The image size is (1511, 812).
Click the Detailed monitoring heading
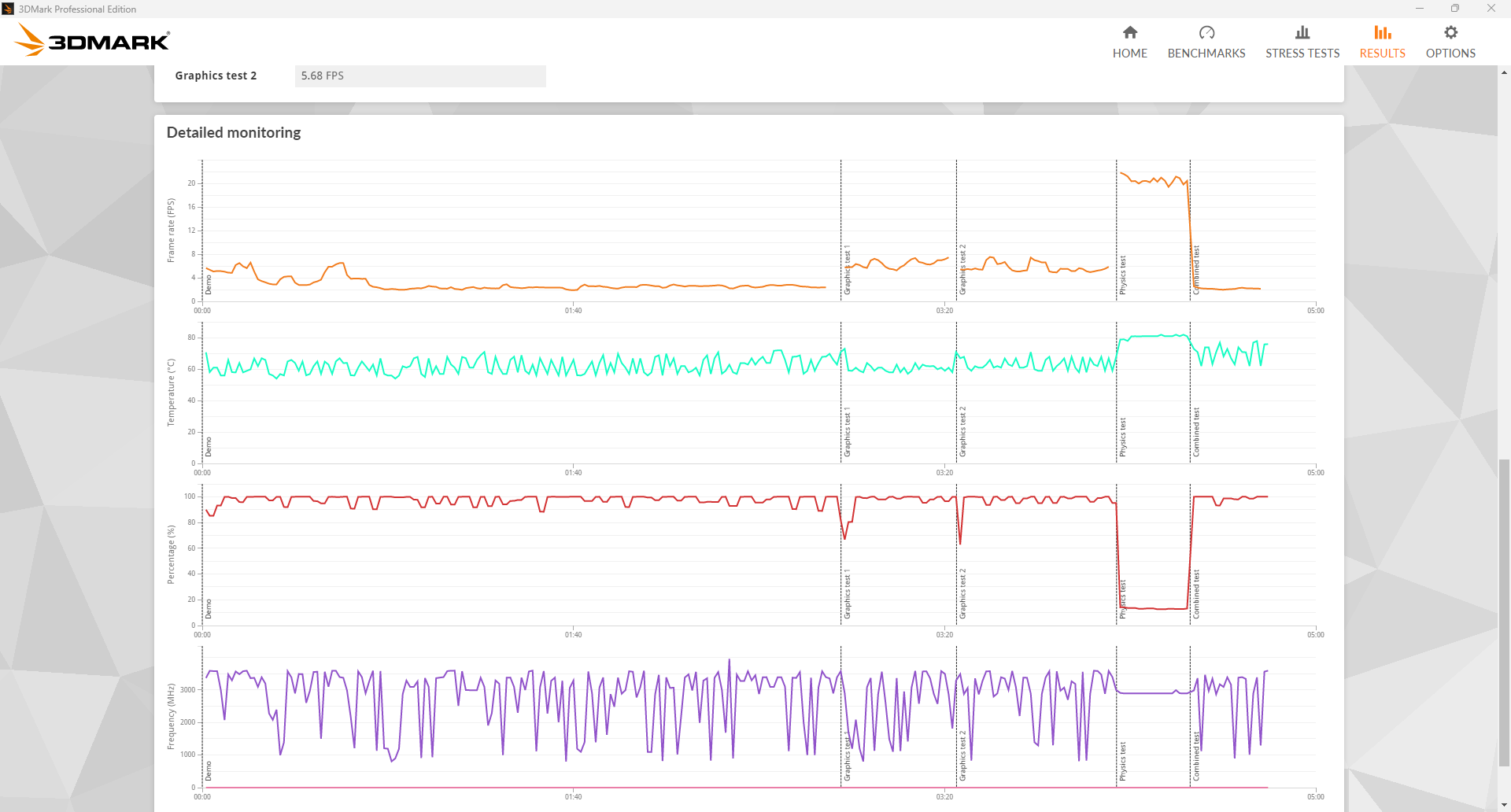point(234,132)
